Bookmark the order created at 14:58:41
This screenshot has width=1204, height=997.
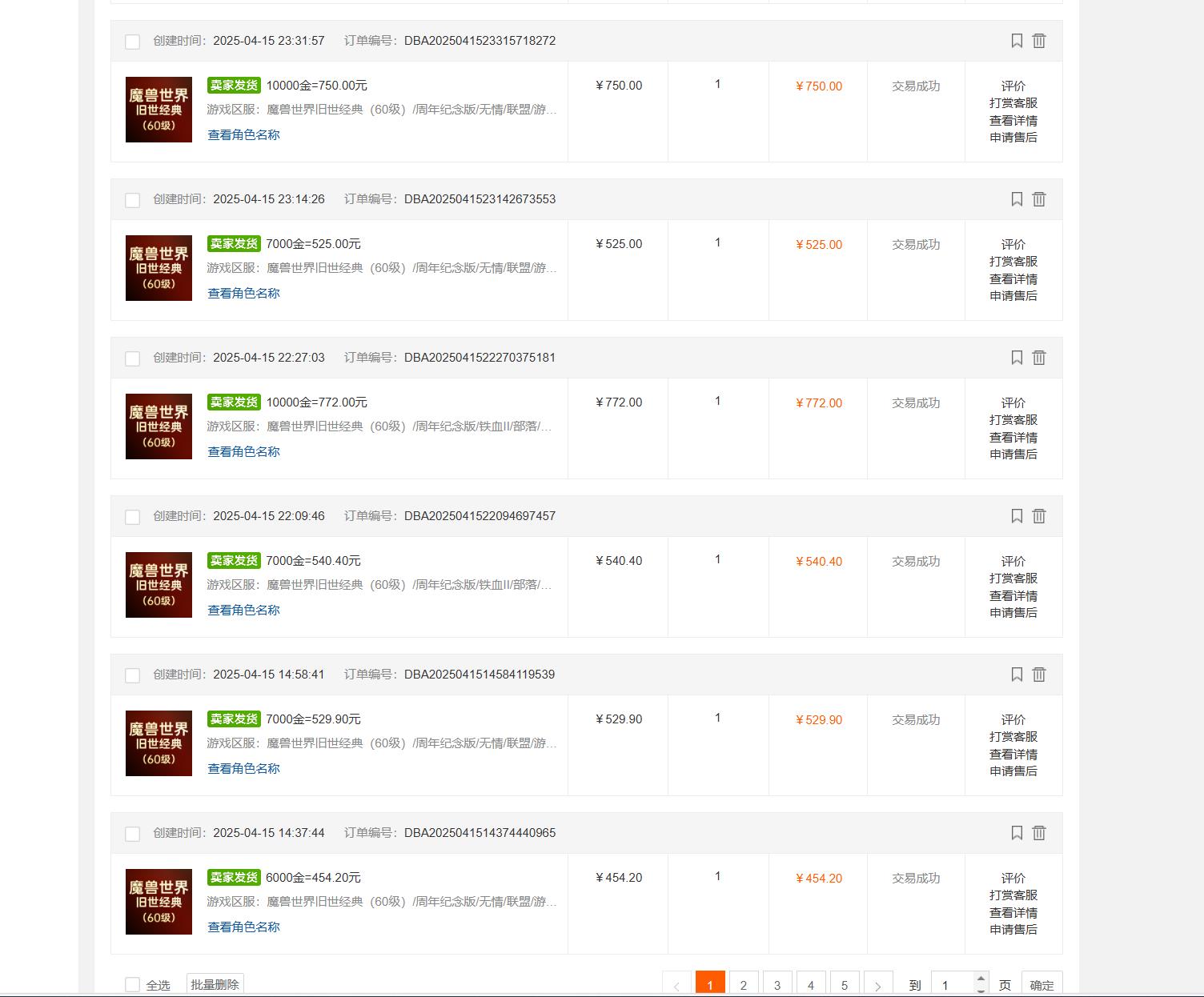(x=1017, y=675)
